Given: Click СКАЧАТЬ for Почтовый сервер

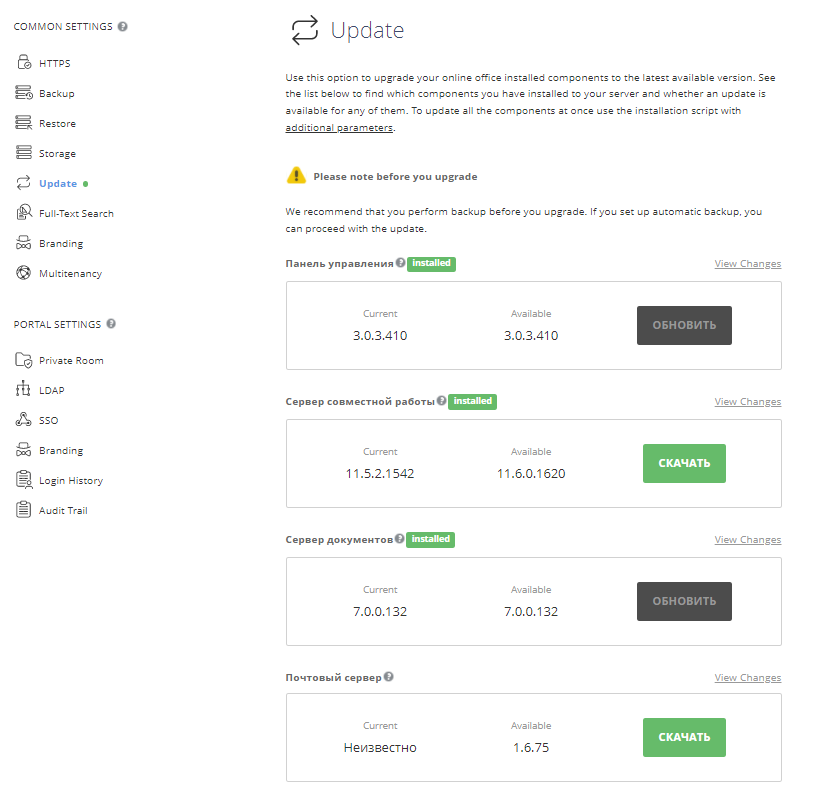Looking at the screenshot, I should (684, 737).
